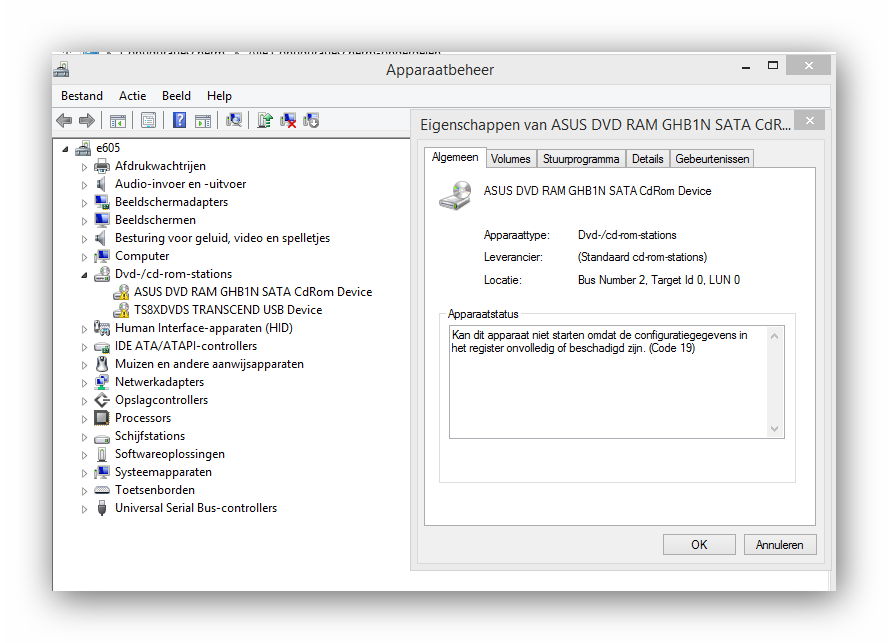
Task: Click the last toolbar icon with down arrow
Action: (311, 121)
